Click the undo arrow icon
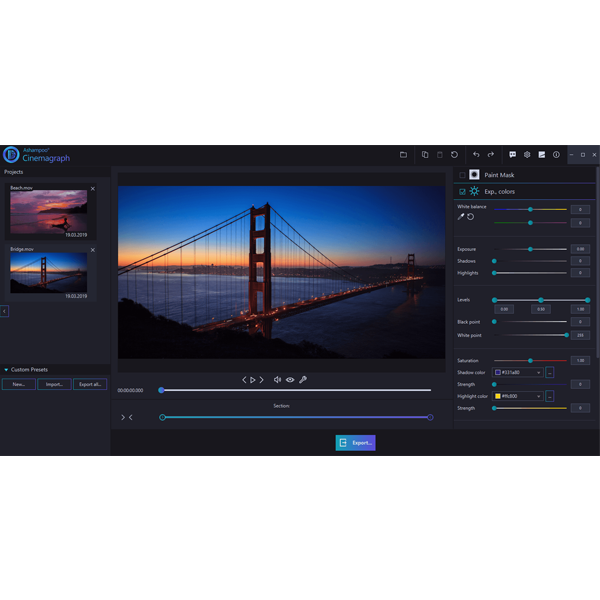The image size is (600, 600). tap(476, 155)
